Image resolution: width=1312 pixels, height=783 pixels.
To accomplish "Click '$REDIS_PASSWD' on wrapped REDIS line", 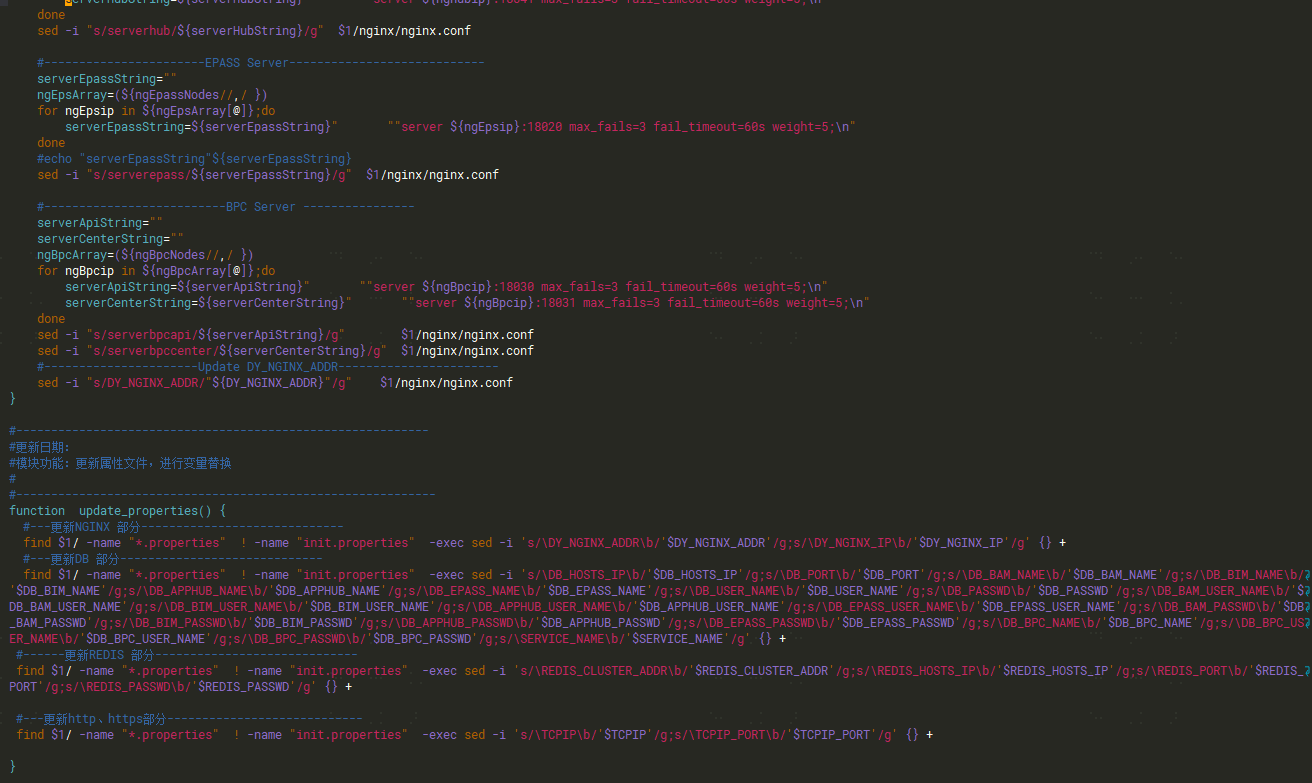I will [x=245, y=687].
